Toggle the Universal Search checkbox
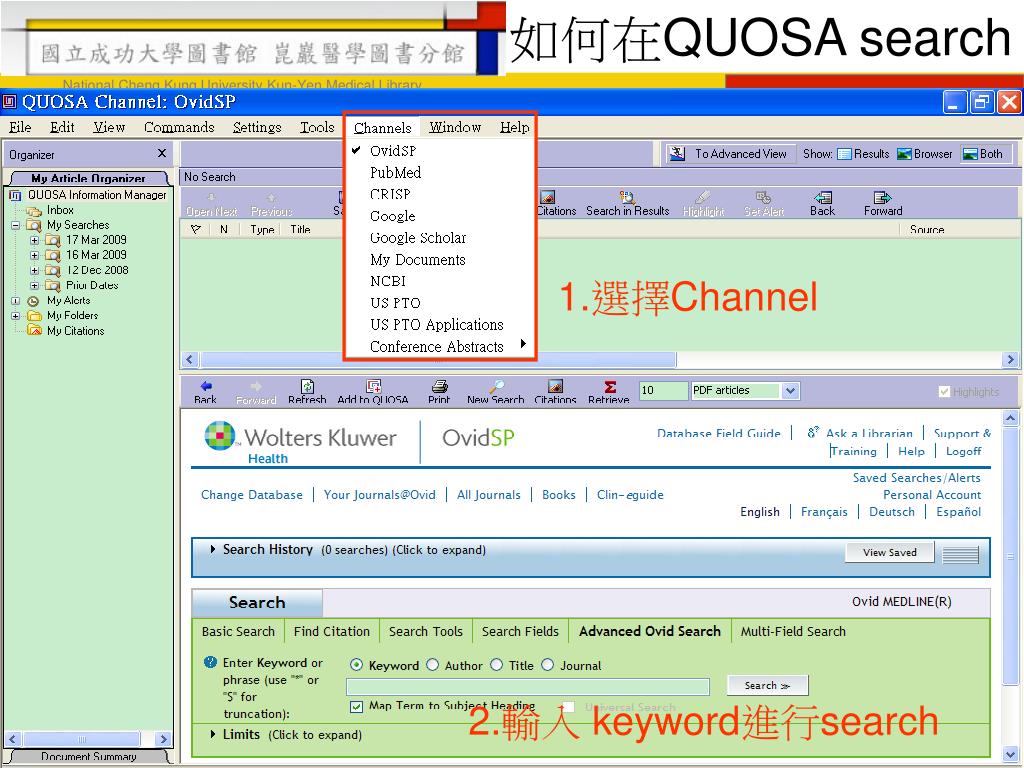 click(x=569, y=707)
